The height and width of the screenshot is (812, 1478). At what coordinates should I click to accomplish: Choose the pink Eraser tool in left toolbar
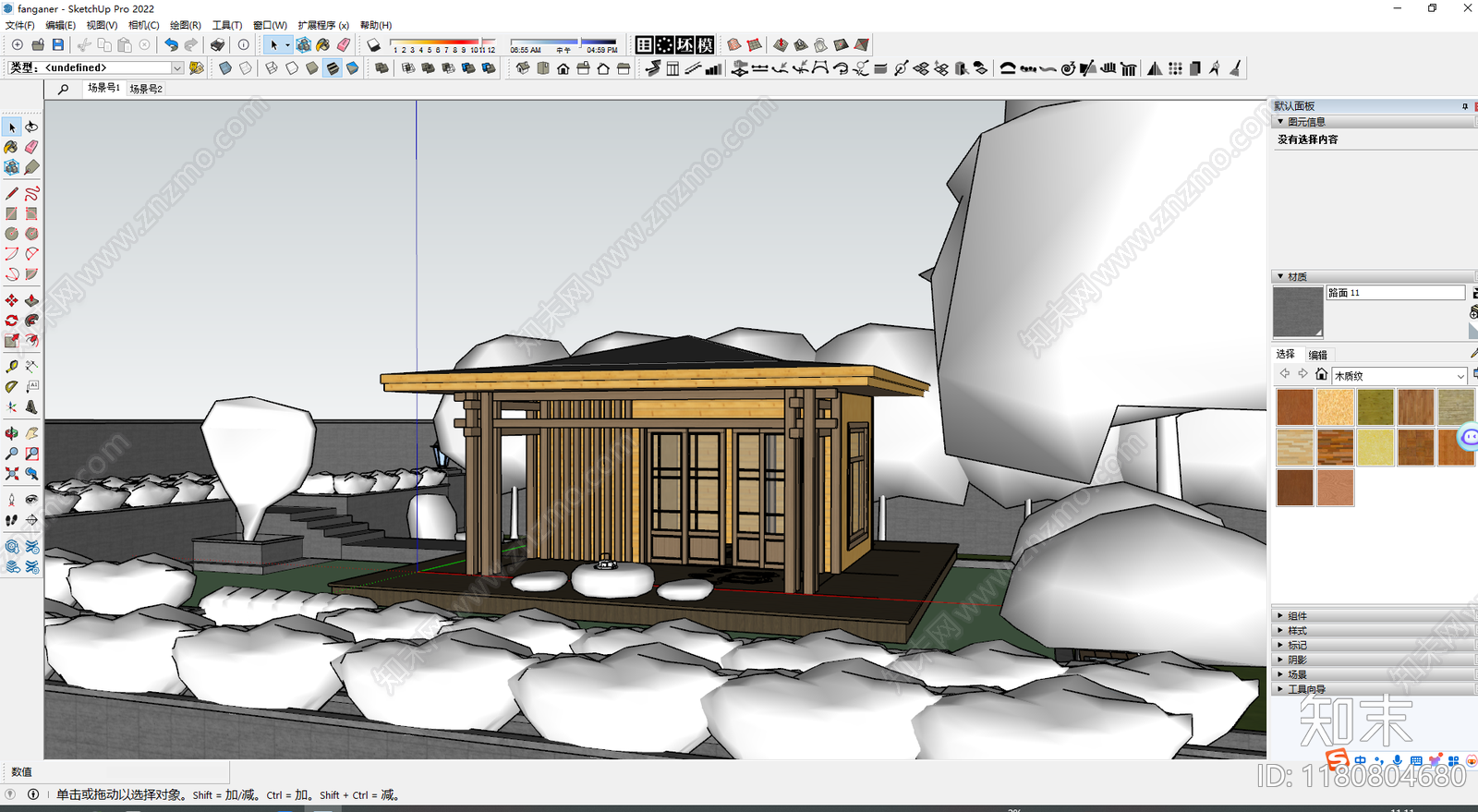coord(31,147)
